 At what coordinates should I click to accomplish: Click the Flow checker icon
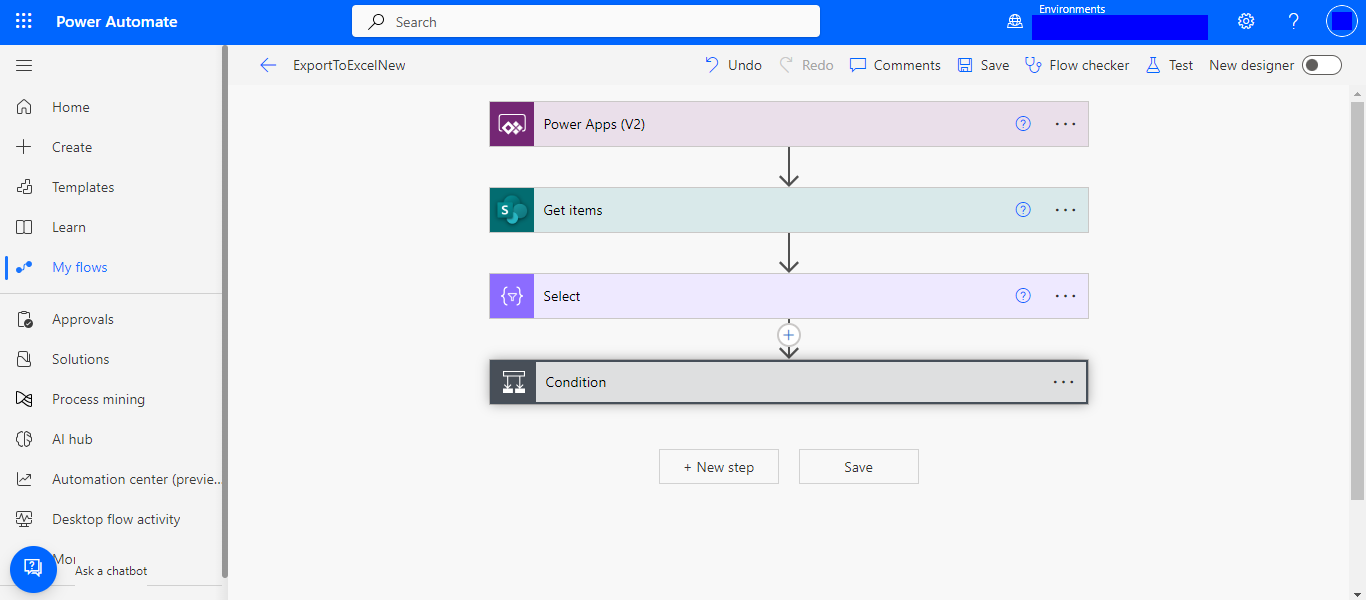point(1032,65)
